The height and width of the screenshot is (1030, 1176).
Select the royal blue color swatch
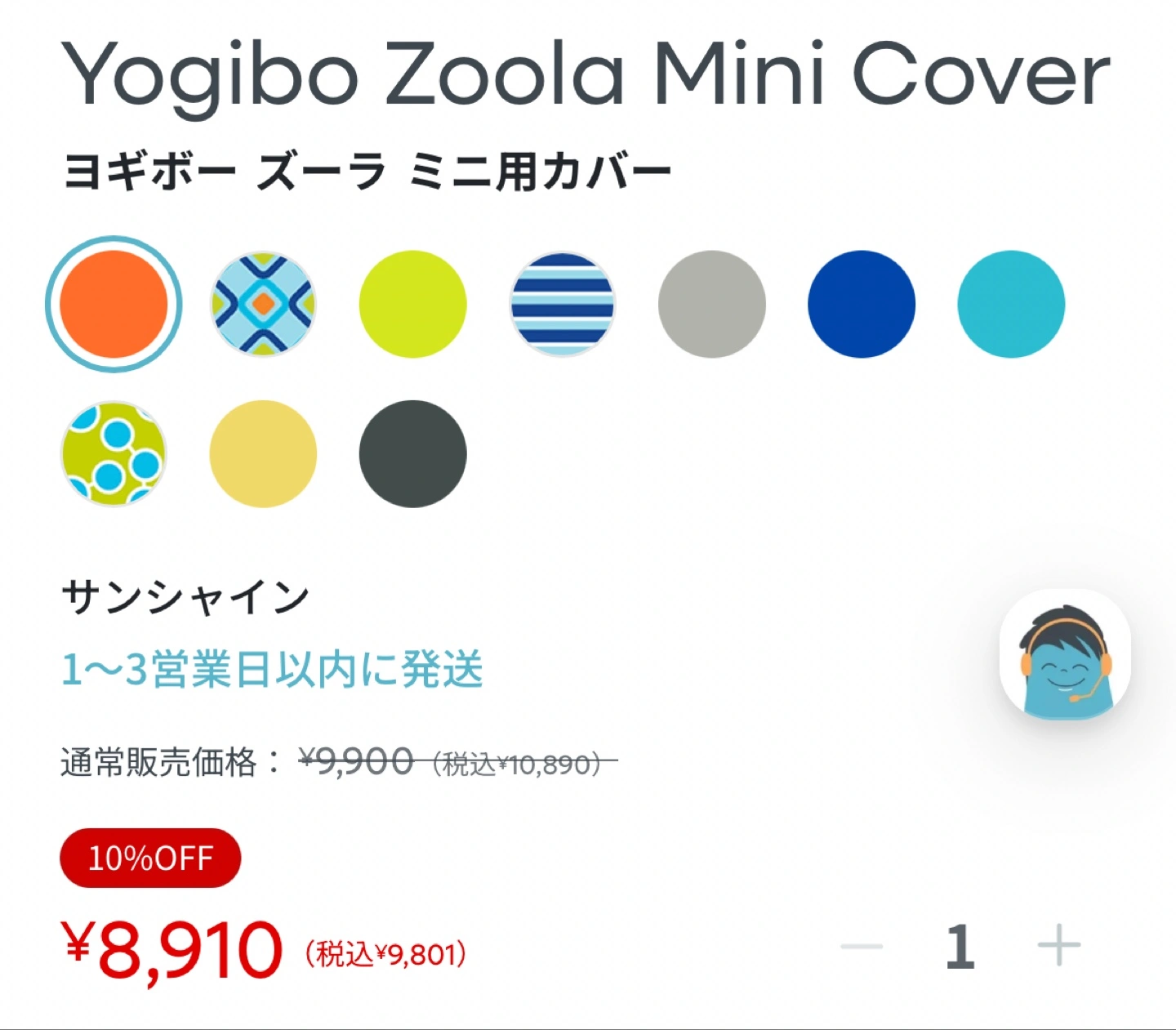(x=862, y=304)
